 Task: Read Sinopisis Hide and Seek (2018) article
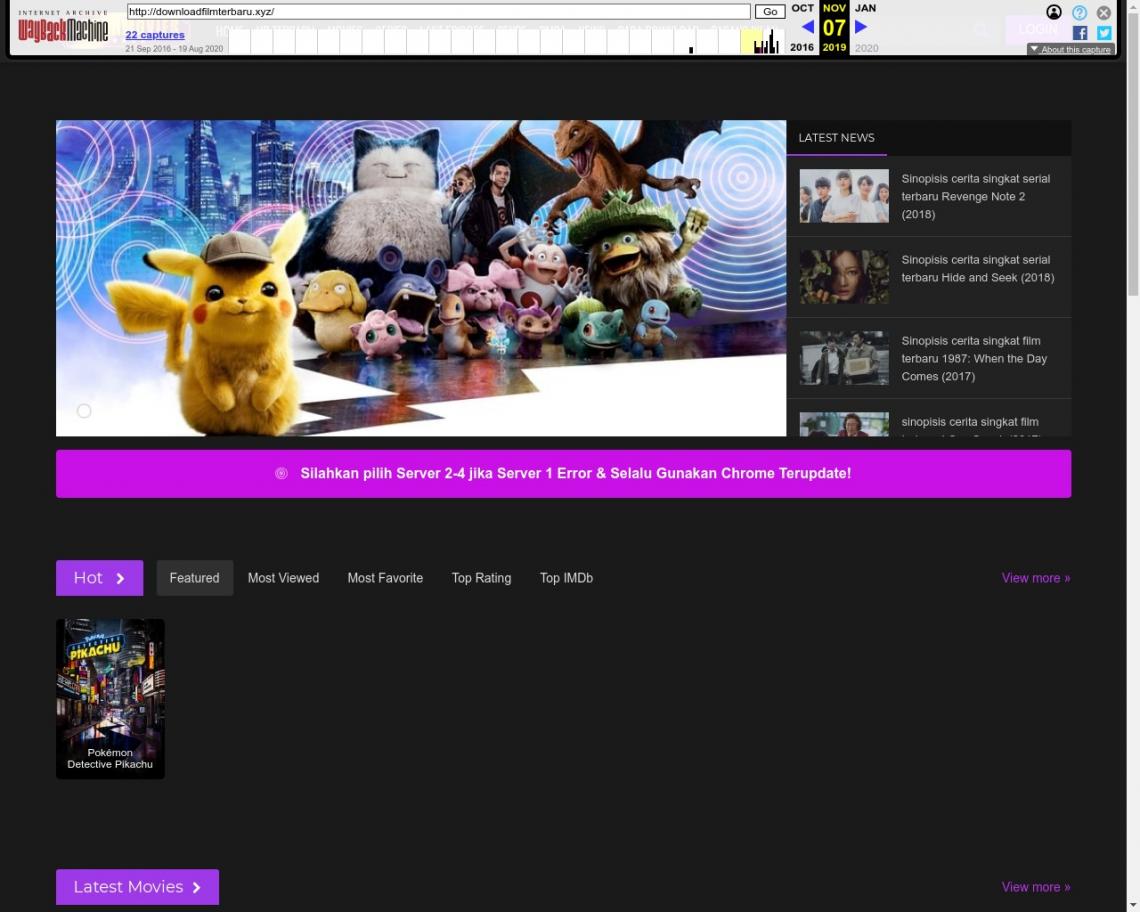[977, 268]
